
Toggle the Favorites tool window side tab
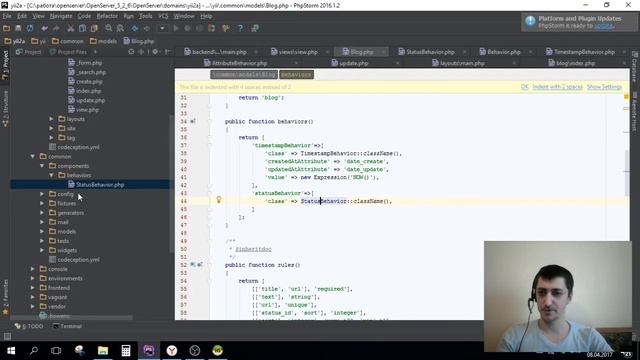[x=5, y=297]
